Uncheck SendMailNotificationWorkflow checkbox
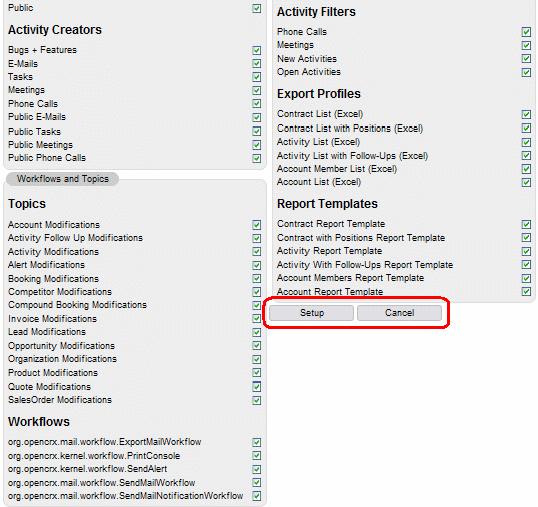Image resolution: width=538 pixels, height=507 pixels. pyautogui.click(x=257, y=496)
